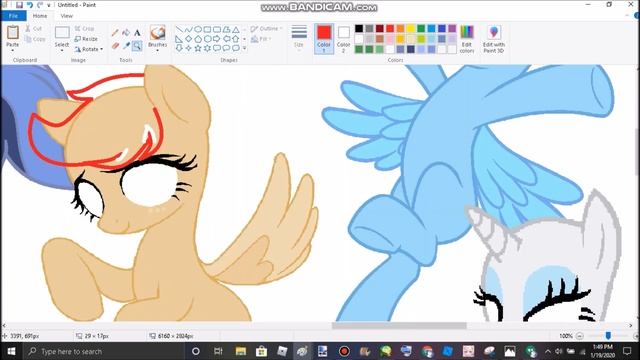This screenshot has height=360, width=640.
Task: Choose the Diamond shape
Action: [x=189, y=39]
